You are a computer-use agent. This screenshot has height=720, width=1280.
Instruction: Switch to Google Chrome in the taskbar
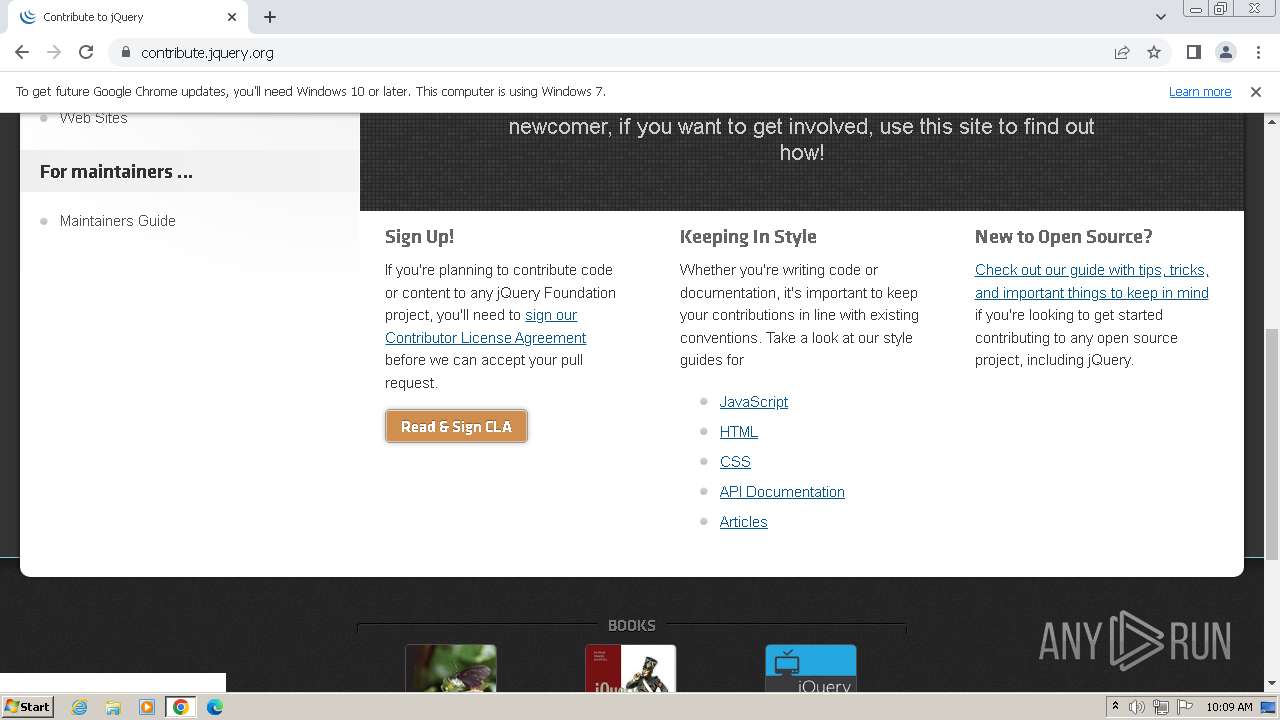[181, 707]
